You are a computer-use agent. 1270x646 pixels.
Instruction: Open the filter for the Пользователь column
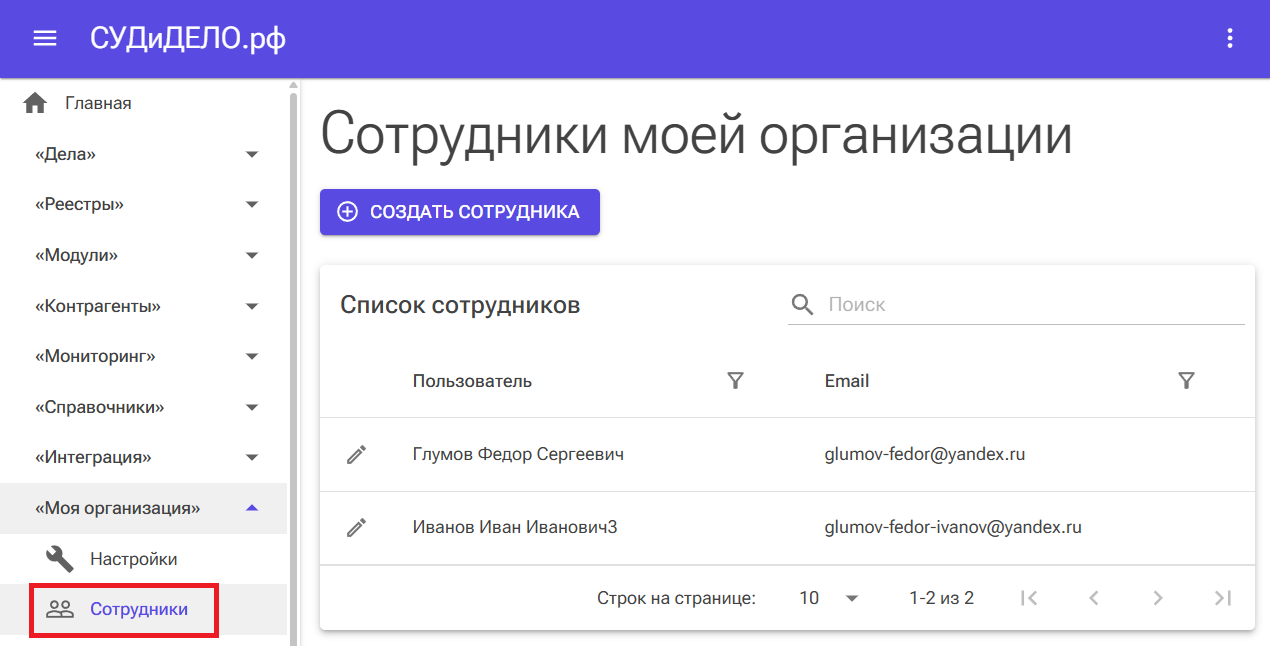[x=736, y=380]
